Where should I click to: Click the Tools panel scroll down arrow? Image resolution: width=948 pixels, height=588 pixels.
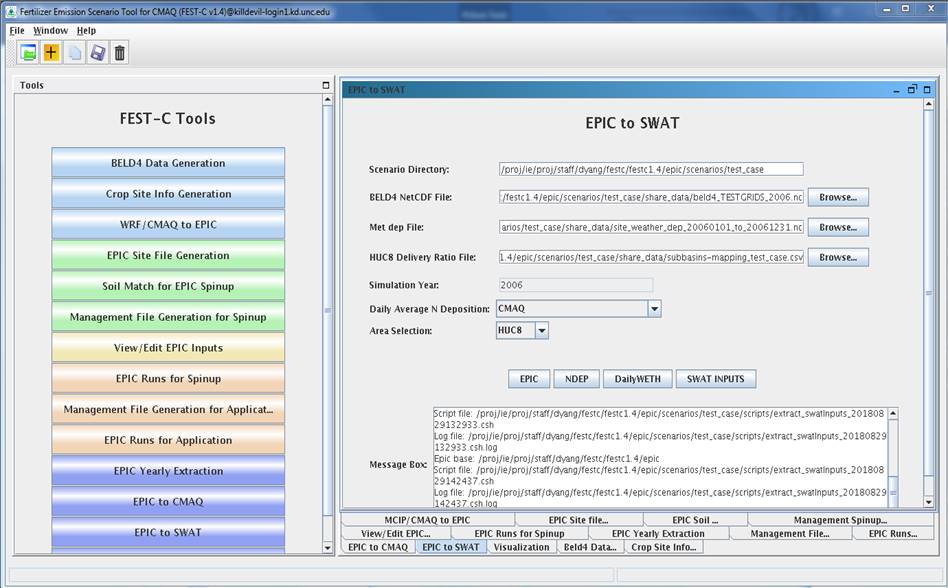pyautogui.click(x=328, y=548)
